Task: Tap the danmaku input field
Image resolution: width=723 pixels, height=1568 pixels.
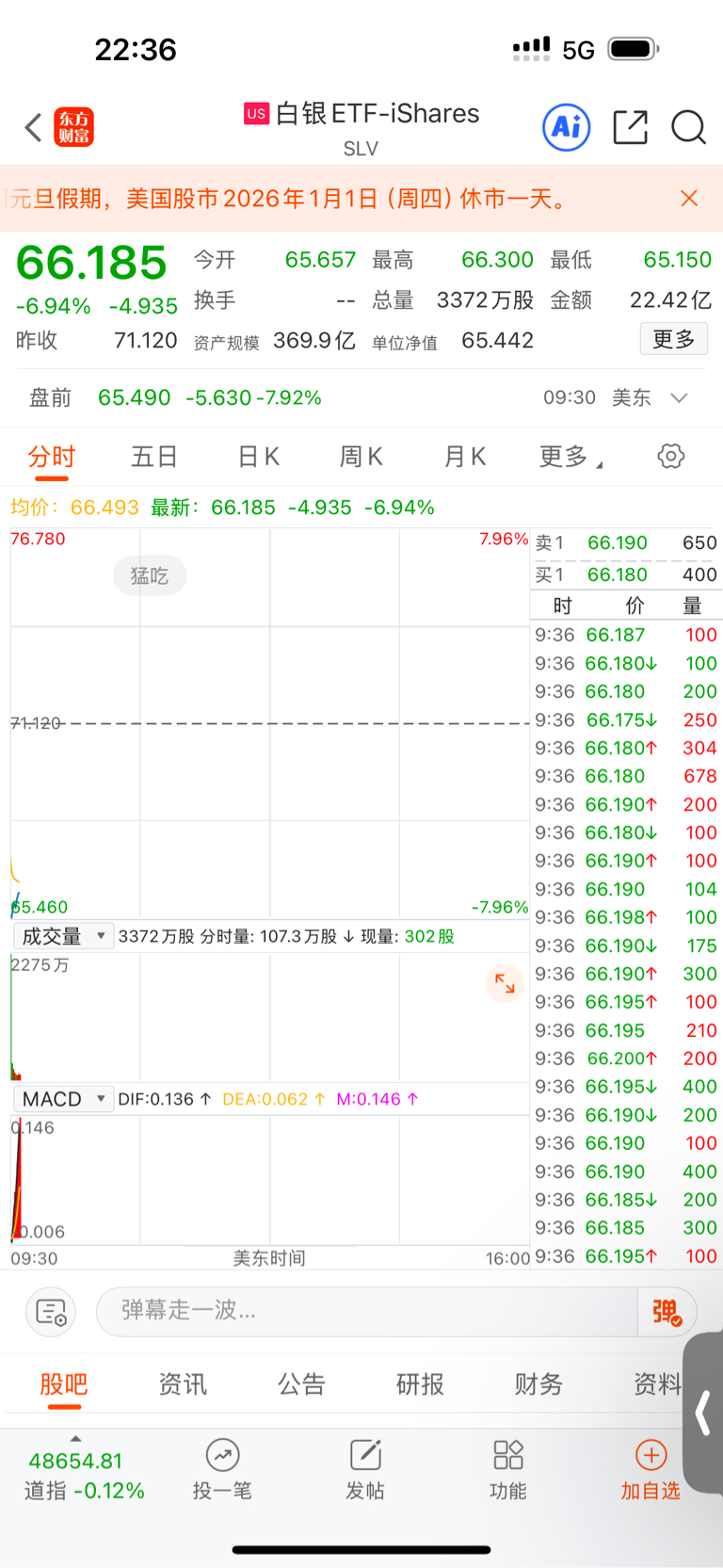Action: (367, 1311)
